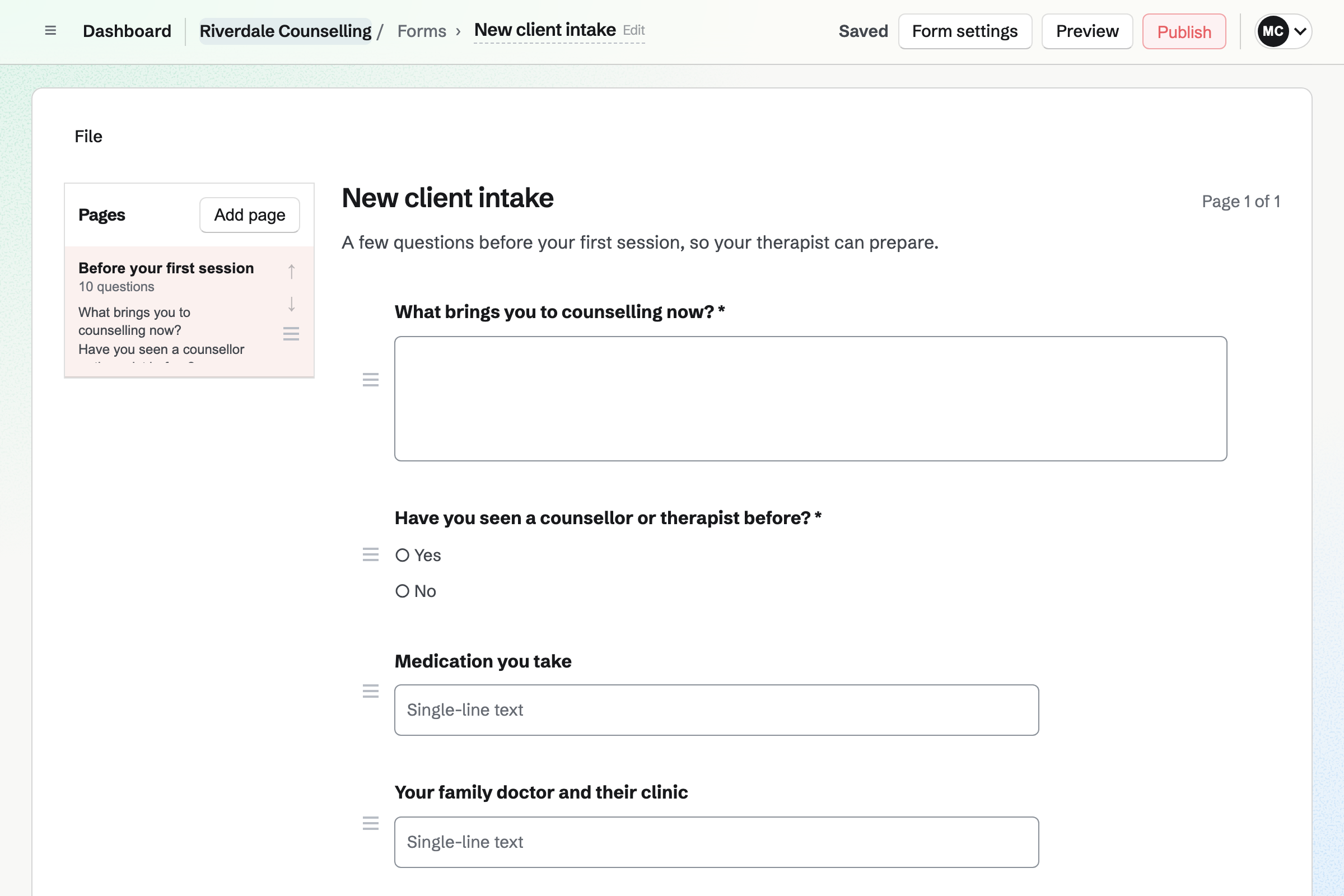The width and height of the screenshot is (1344, 896).
Task: Publish the form
Action: (x=1184, y=31)
